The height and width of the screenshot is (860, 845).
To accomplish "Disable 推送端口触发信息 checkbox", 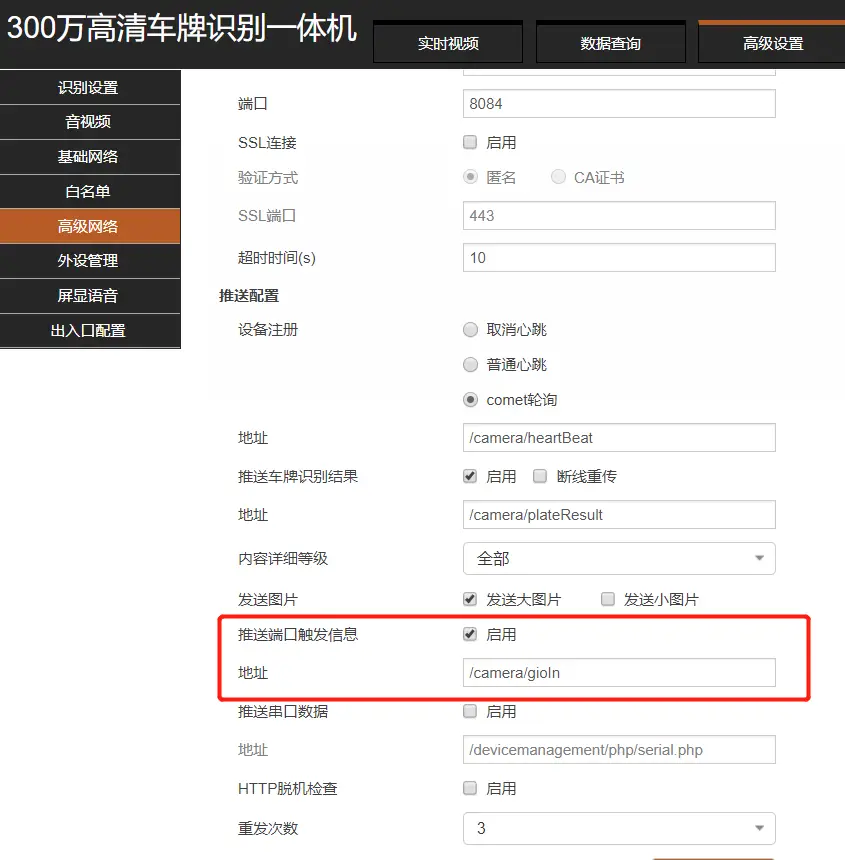I will coord(470,635).
